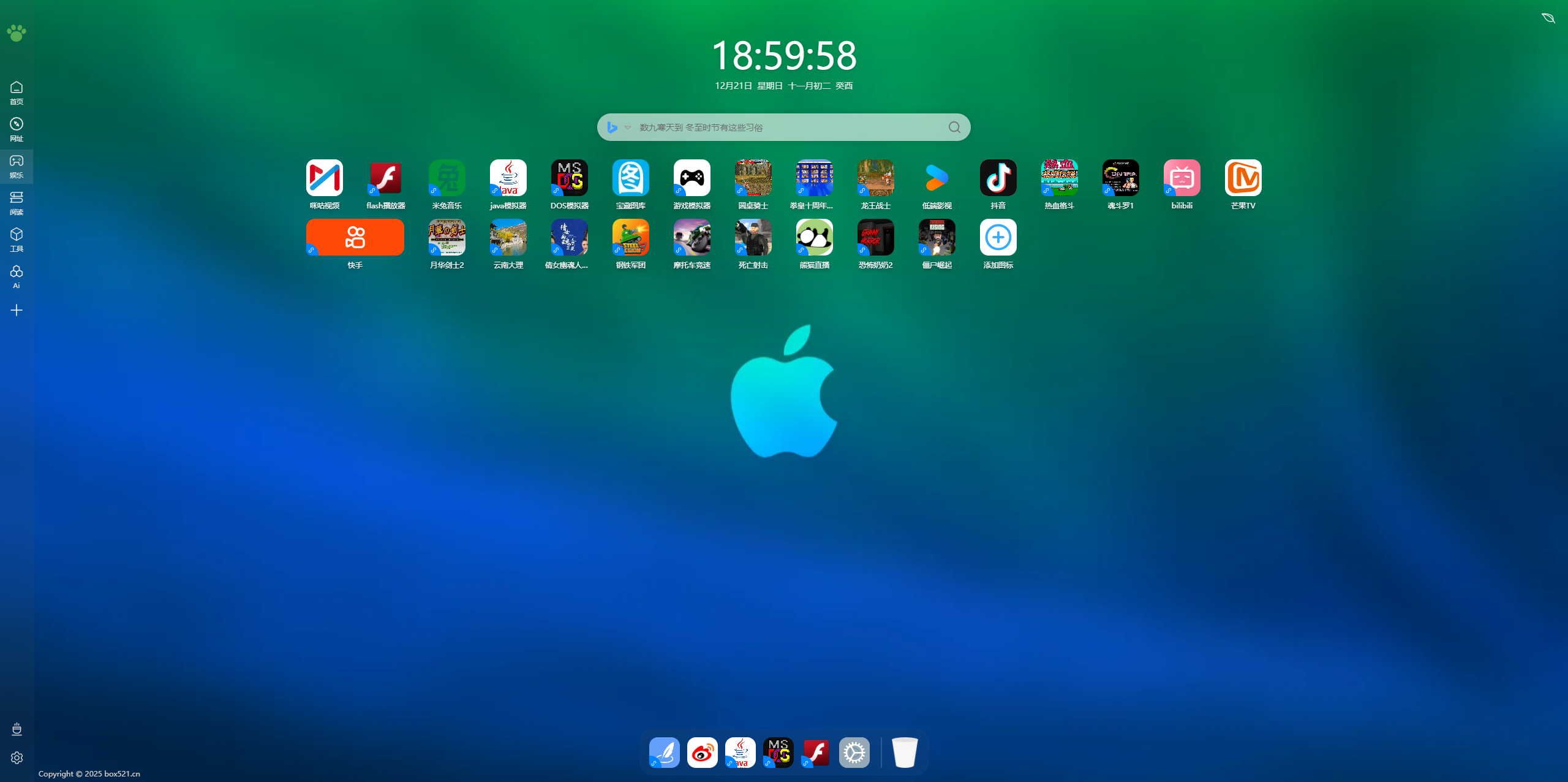Click the Weibo icon in dock
Image resolution: width=1568 pixels, height=782 pixels.
tap(702, 753)
